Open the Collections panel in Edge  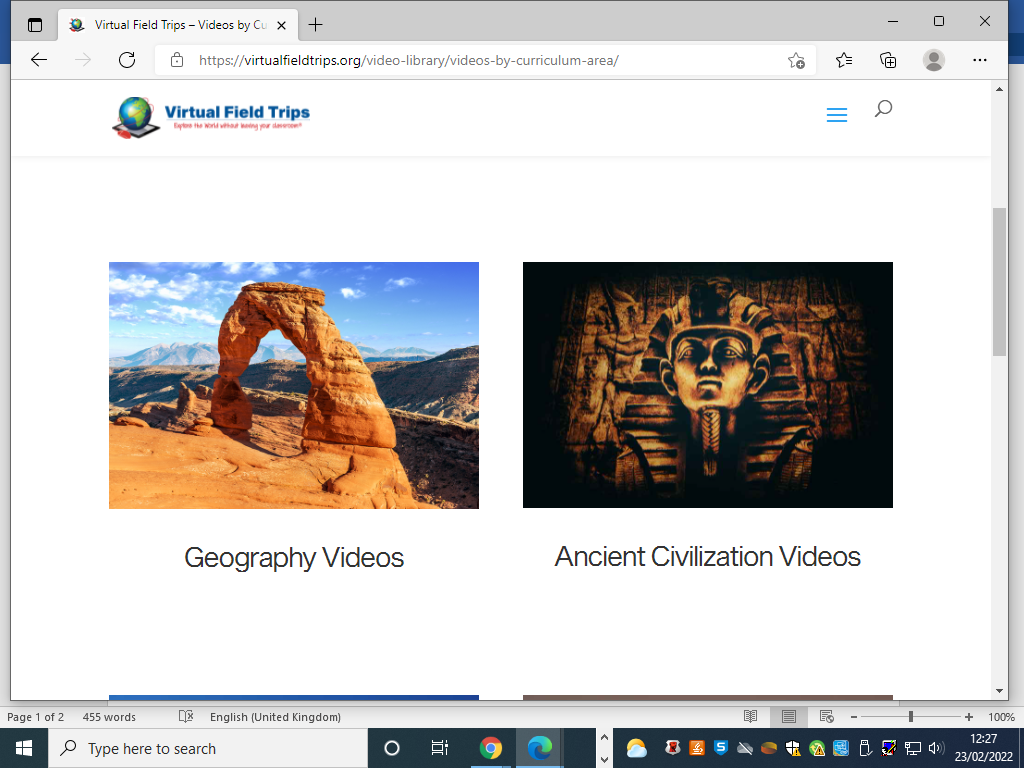(x=888, y=60)
